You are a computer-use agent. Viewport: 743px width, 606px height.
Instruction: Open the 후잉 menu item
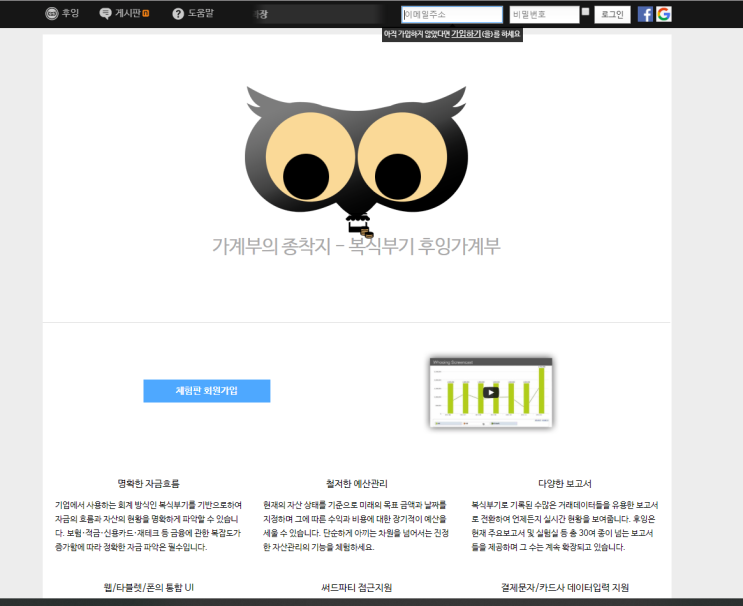70,14
